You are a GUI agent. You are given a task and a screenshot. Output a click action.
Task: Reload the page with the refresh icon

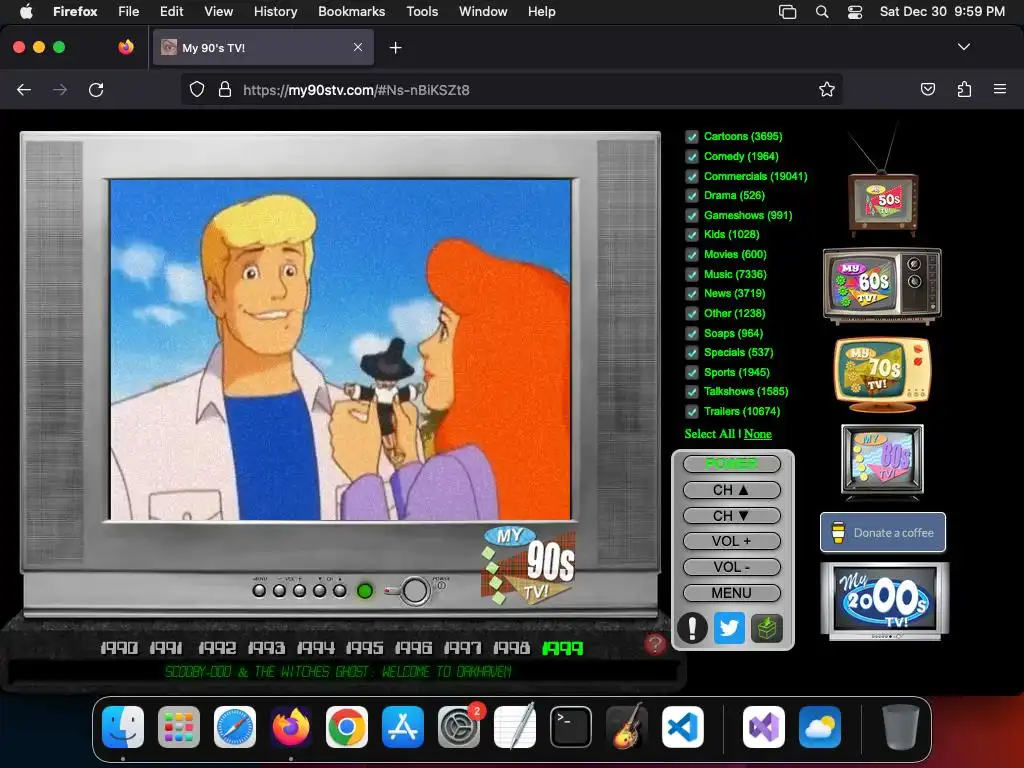click(x=96, y=89)
